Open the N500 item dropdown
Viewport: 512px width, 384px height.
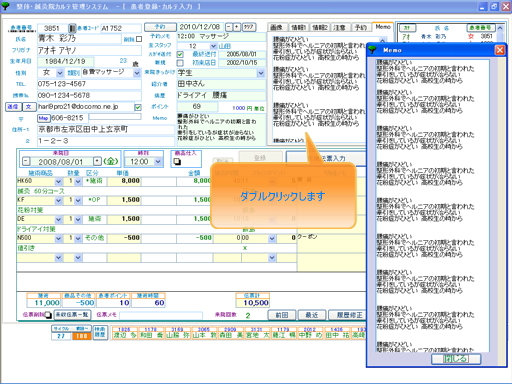[x=58, y=238]
